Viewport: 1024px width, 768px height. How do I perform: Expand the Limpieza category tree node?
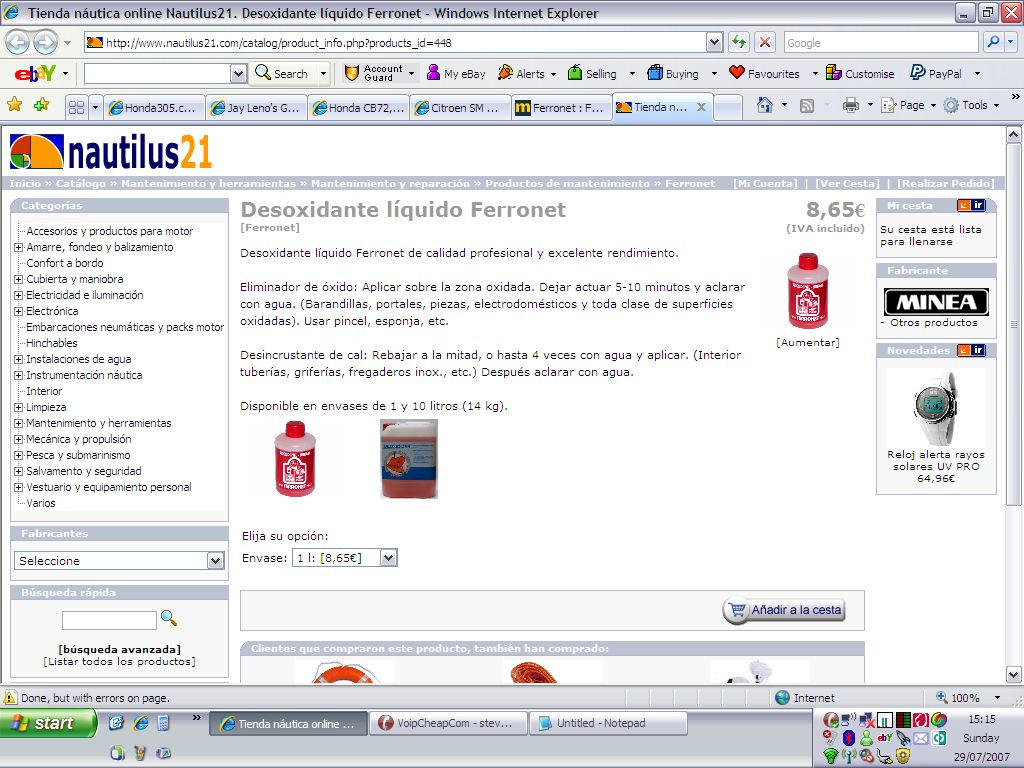click(18, 407)
